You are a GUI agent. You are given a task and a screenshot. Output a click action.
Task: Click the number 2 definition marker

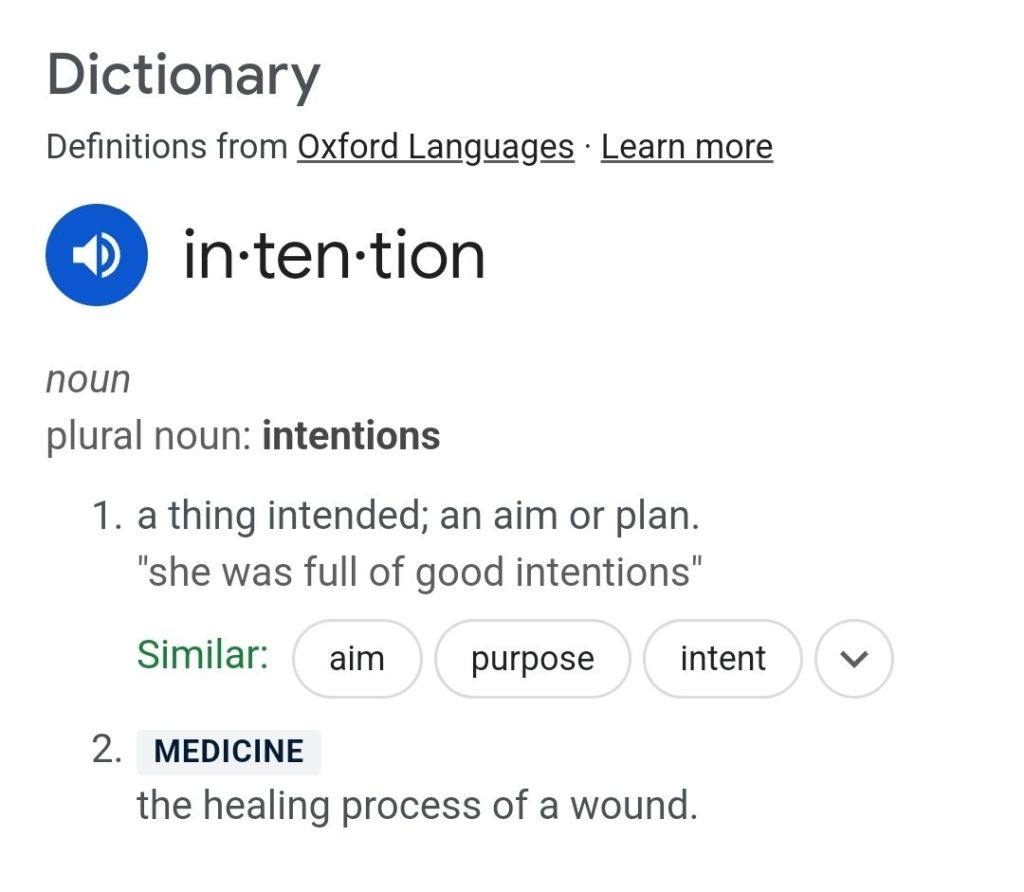[106, 750]
